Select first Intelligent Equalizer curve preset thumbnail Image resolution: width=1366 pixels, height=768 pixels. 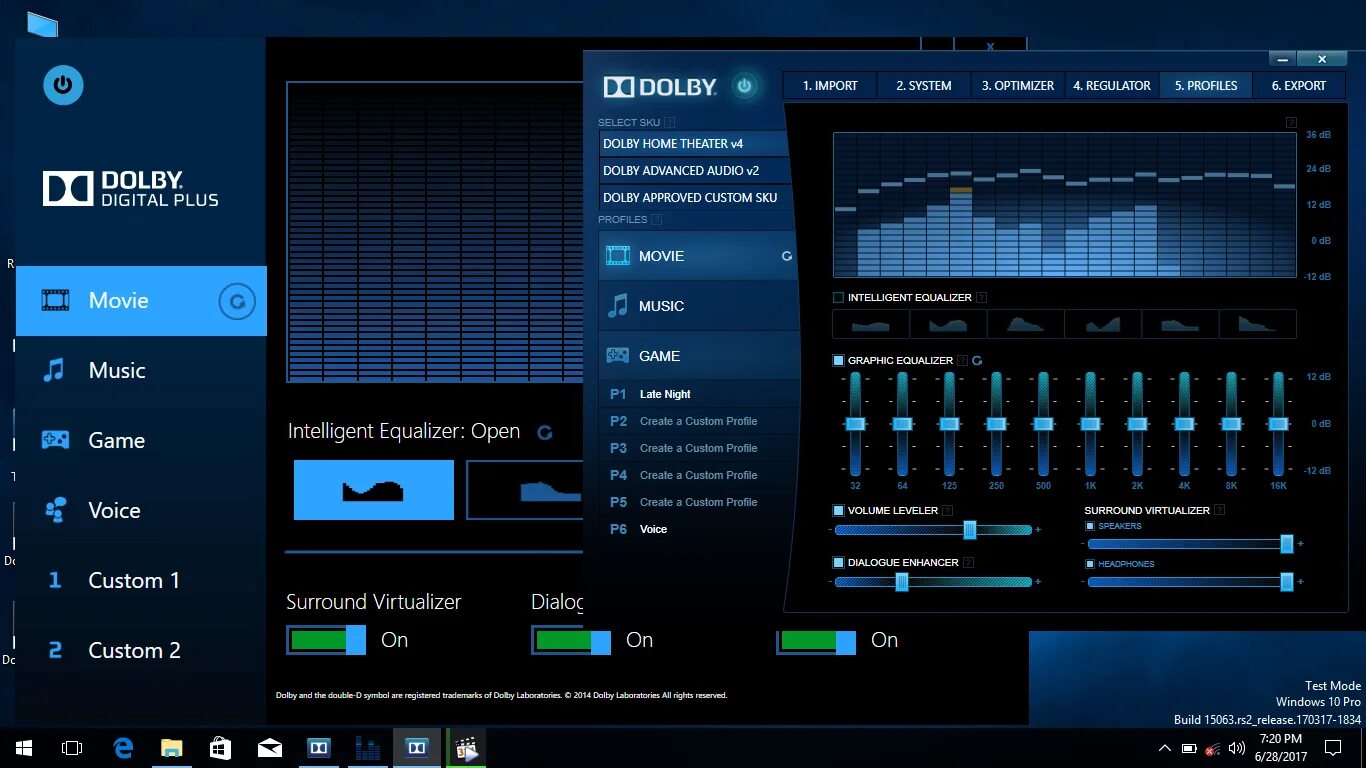(x=871, y=324)
